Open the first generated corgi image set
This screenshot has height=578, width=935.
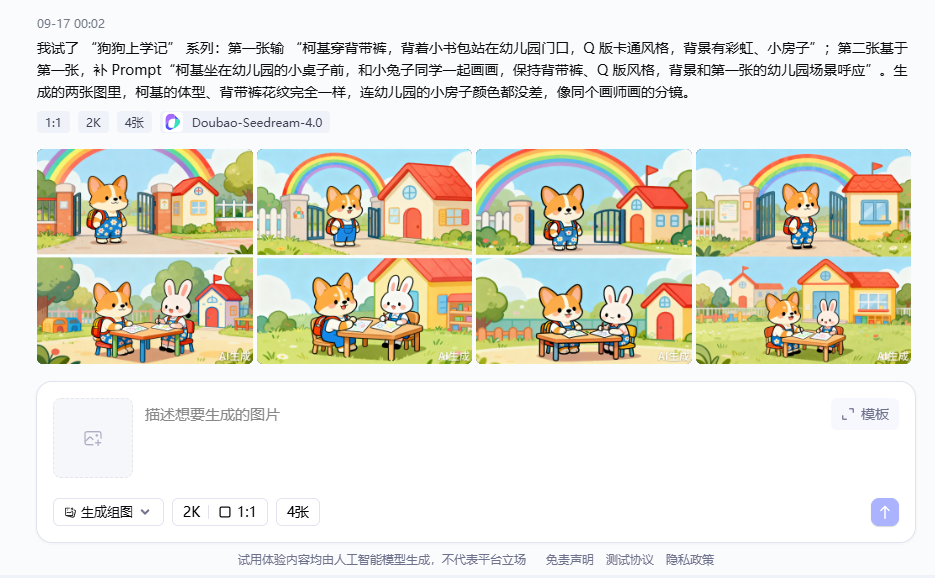(x=145, y=256)
